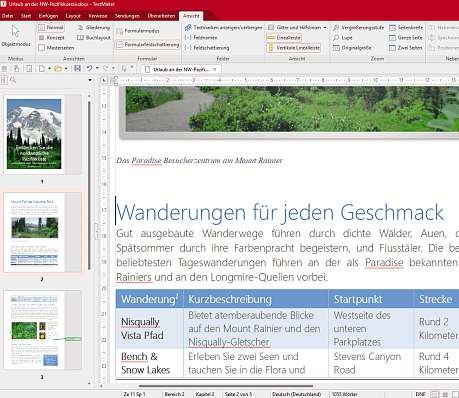Zoom to Ganze Seite
The height and width of the screenshot is (398, 459).
coord(406,38)
